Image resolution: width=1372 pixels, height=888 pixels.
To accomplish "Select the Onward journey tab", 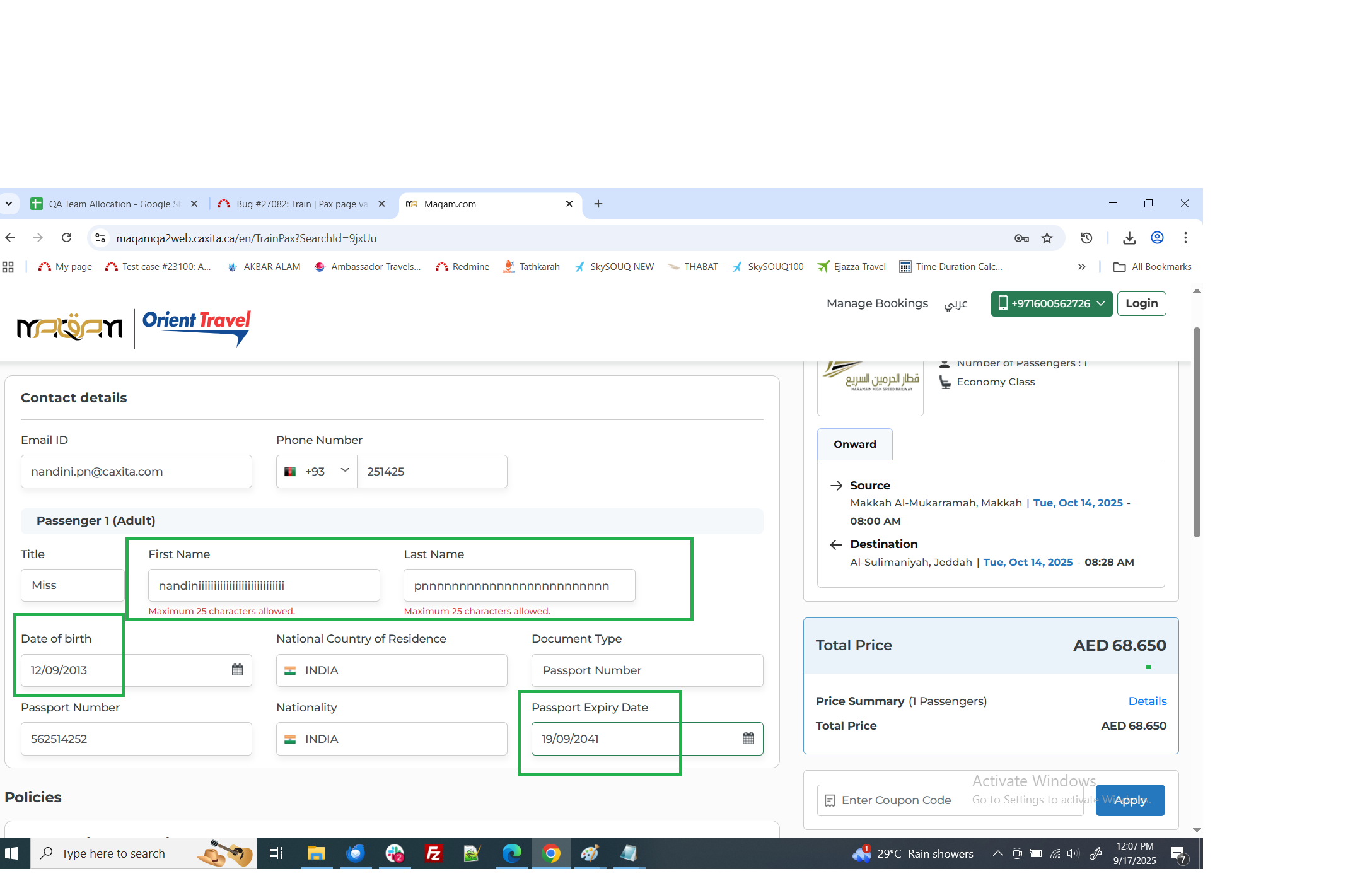I will coord(854,444).
